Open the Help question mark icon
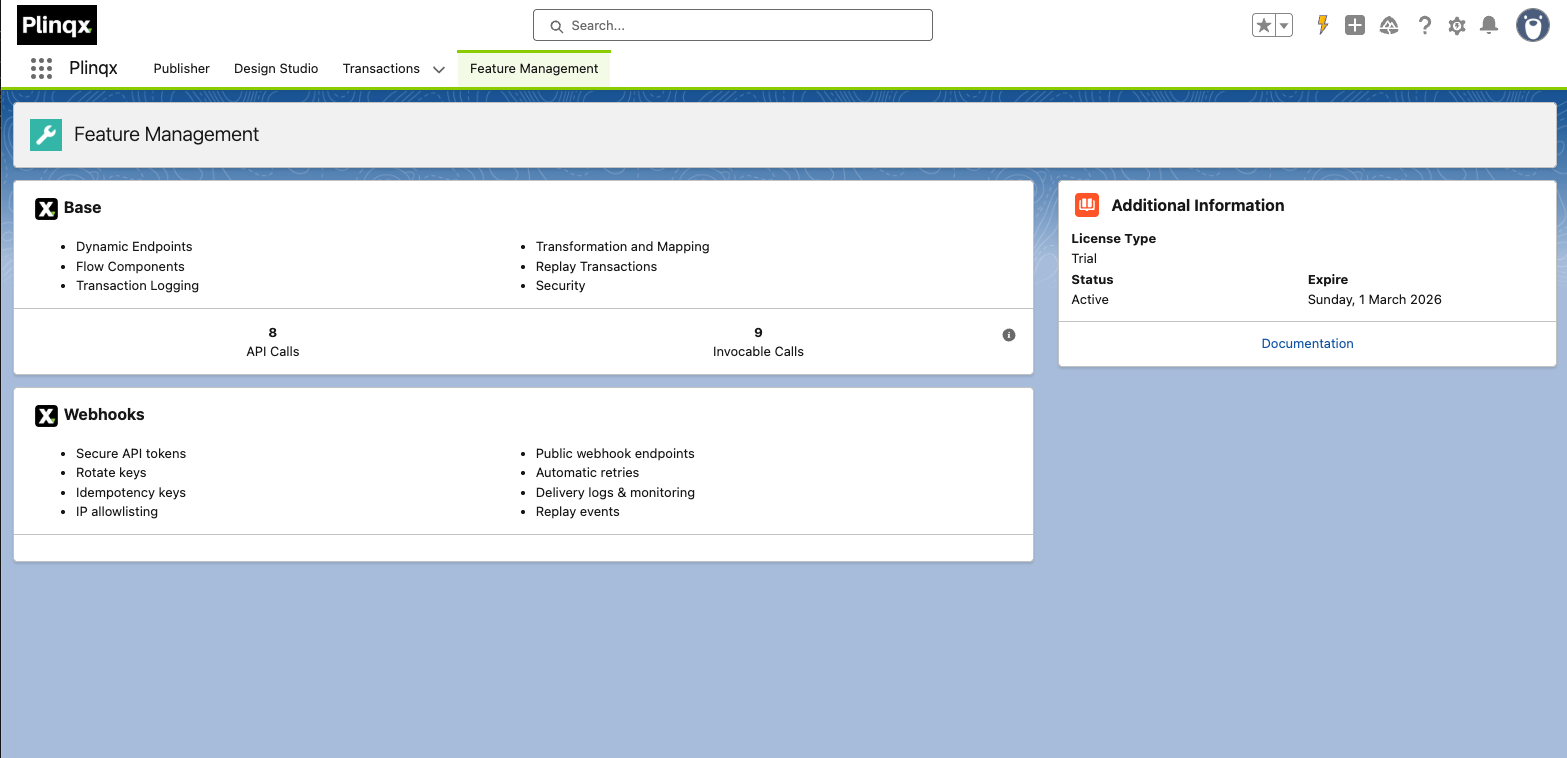 [1425, 26]
